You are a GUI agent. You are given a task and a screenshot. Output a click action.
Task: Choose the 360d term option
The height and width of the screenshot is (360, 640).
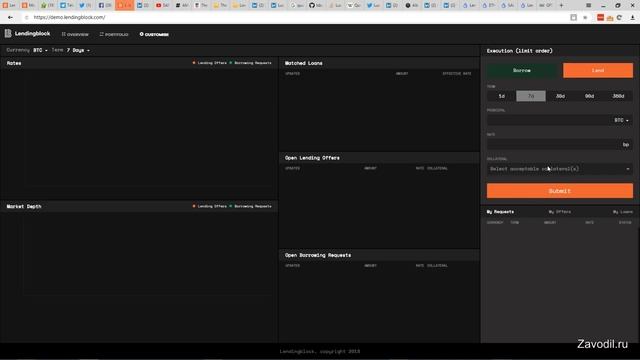(x=618, y=96)
